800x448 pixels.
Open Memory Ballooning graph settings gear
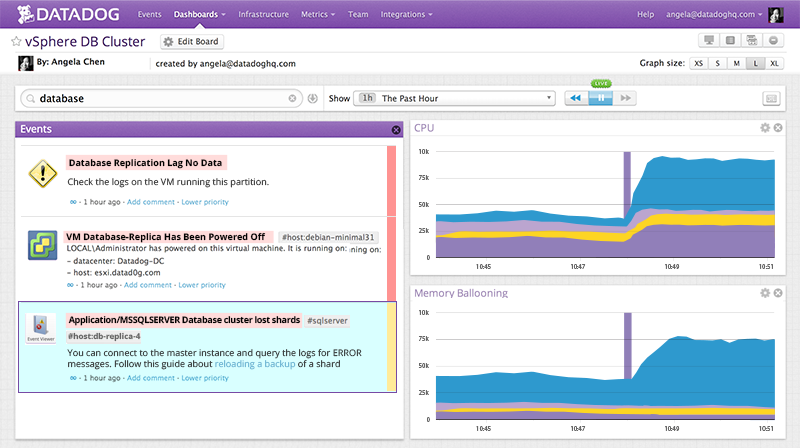765,293
